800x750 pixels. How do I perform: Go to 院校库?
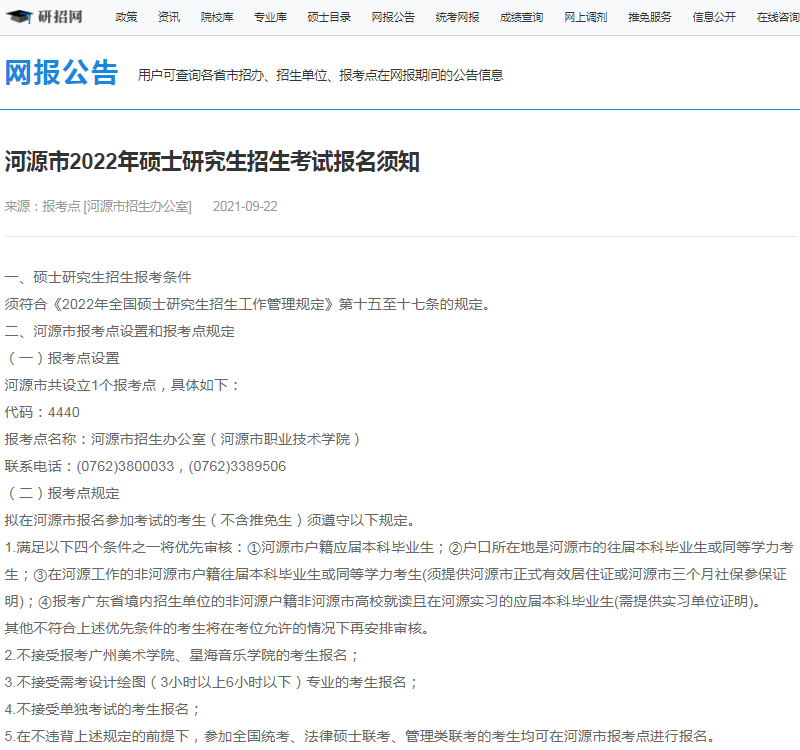[217, 16]
